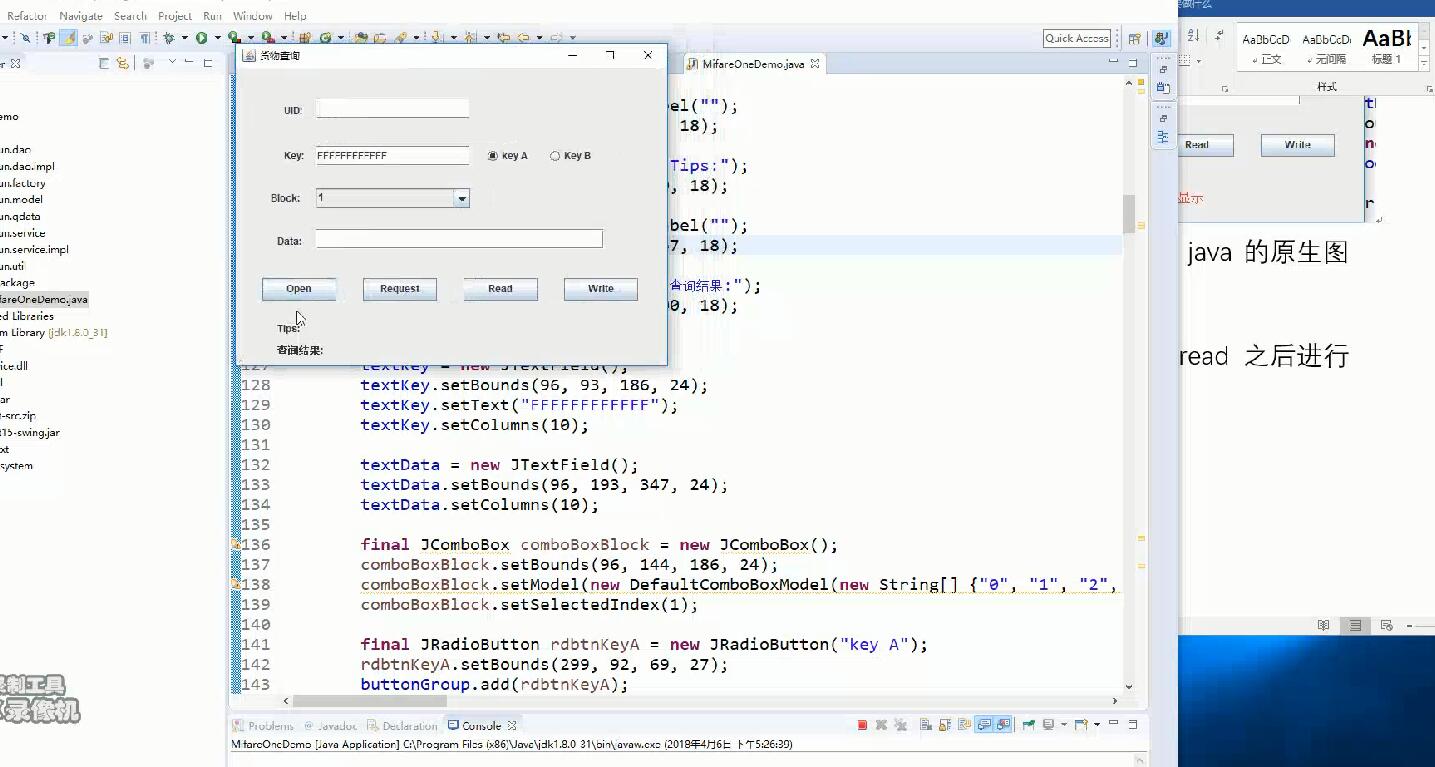Screen dimensions: 1435x767
Task: Click the Quick Access field
Action: point(1077,38)
